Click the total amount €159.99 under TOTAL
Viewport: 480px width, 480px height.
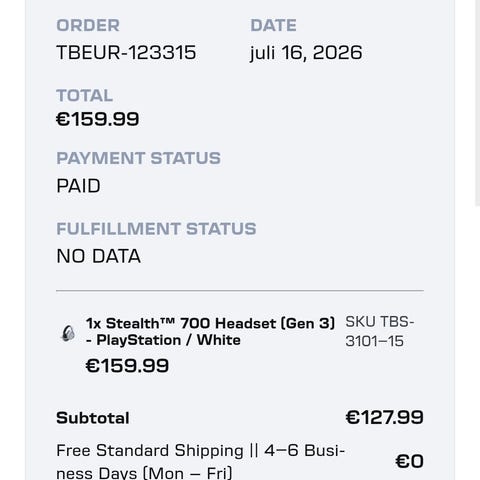[x=98, y=119]
